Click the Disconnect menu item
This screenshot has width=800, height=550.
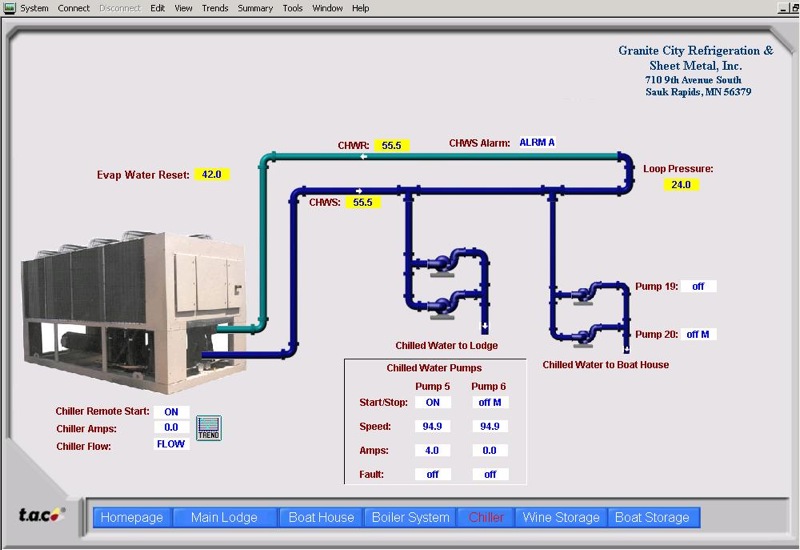(120, 8)
